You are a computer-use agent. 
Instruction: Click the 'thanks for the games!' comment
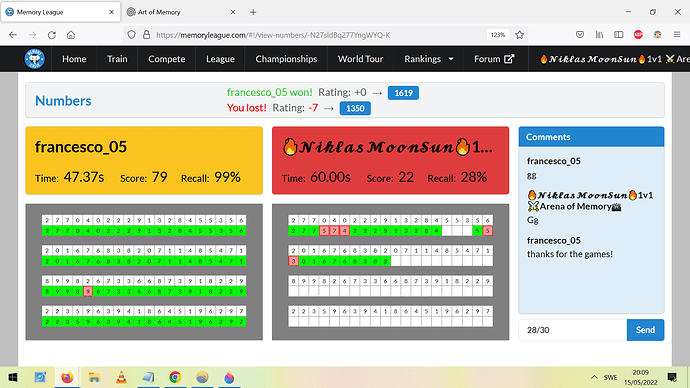pos(569,254)
